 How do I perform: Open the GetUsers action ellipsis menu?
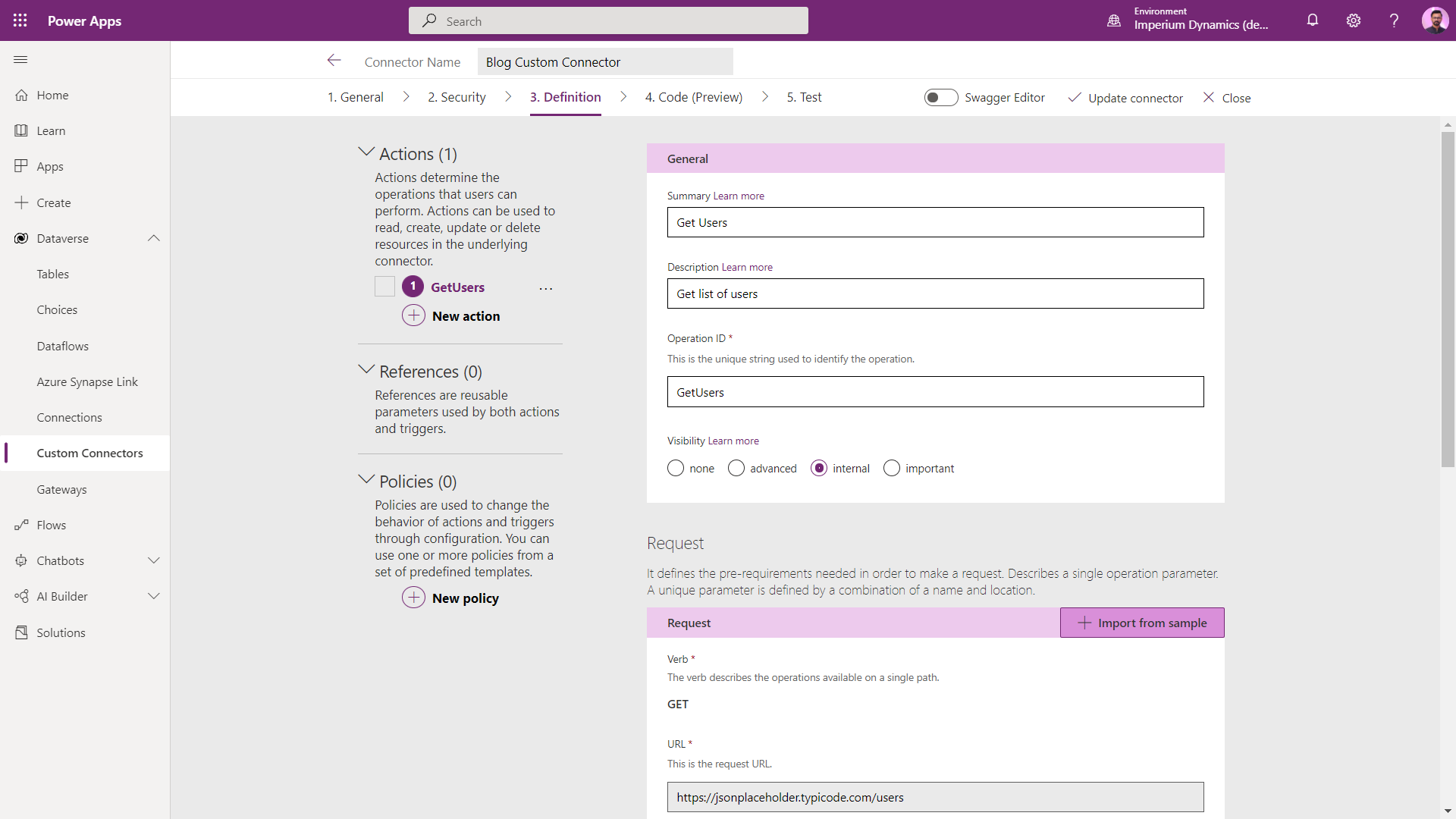coord(546,288)
